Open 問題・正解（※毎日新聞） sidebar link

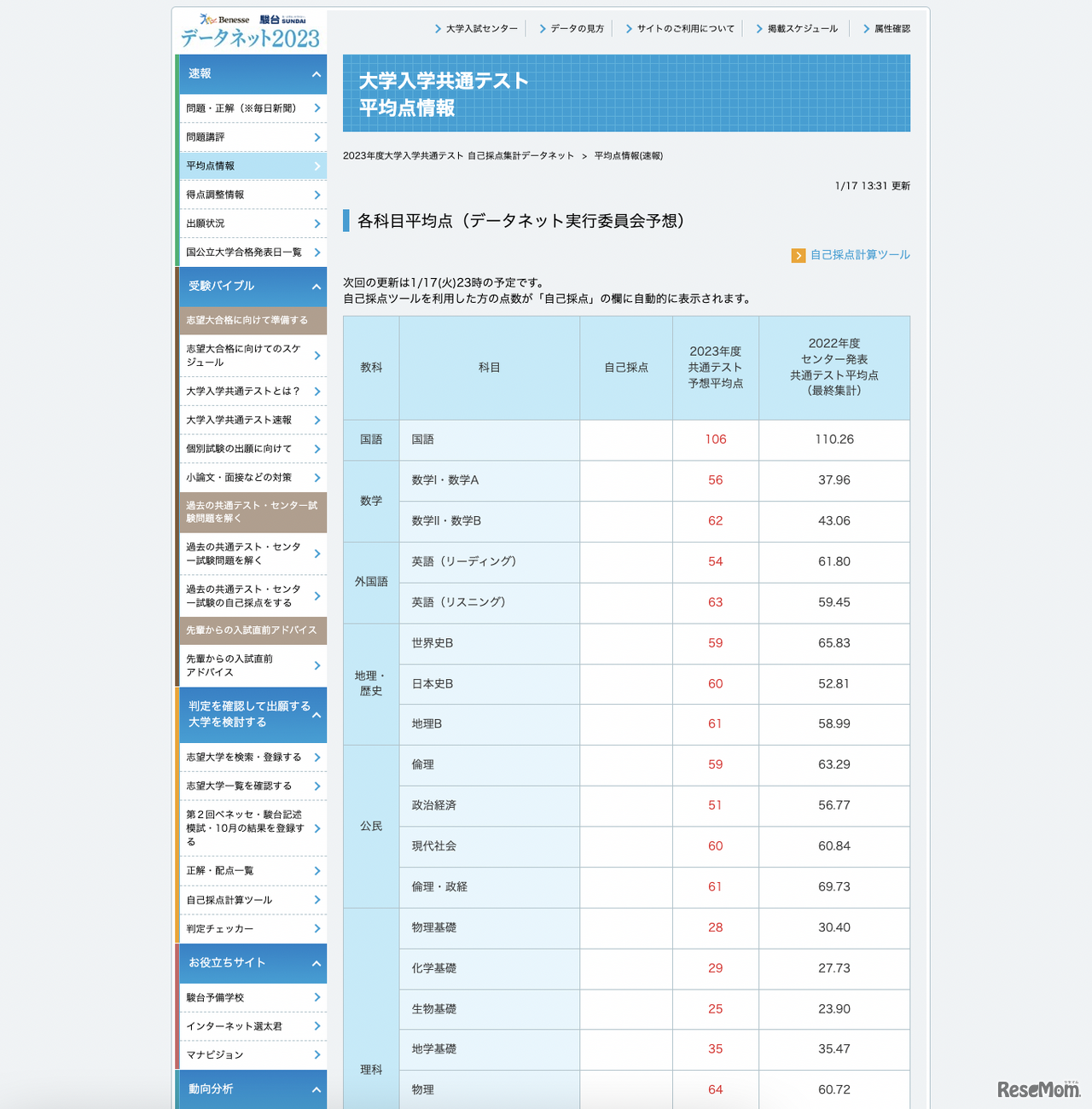[241, 108]
